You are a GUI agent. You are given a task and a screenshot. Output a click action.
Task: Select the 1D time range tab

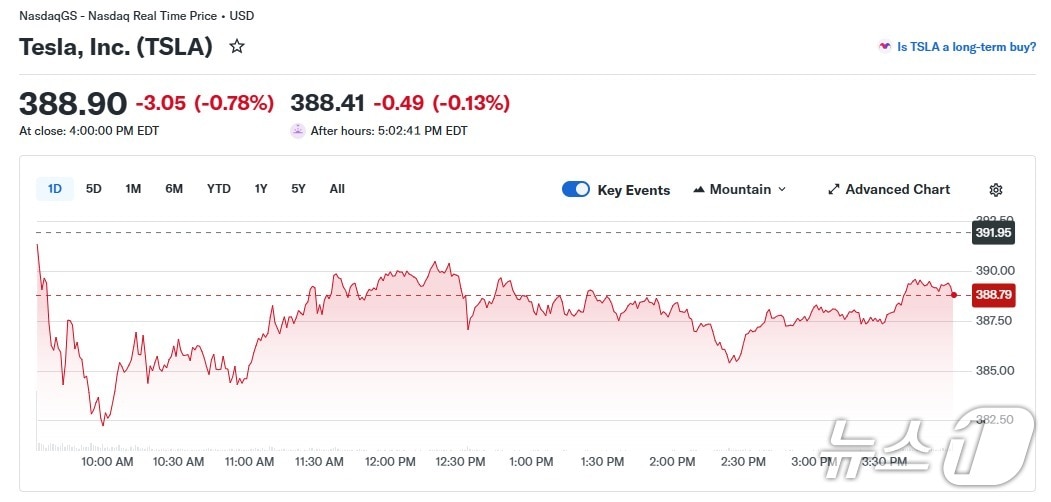[55, 189]
